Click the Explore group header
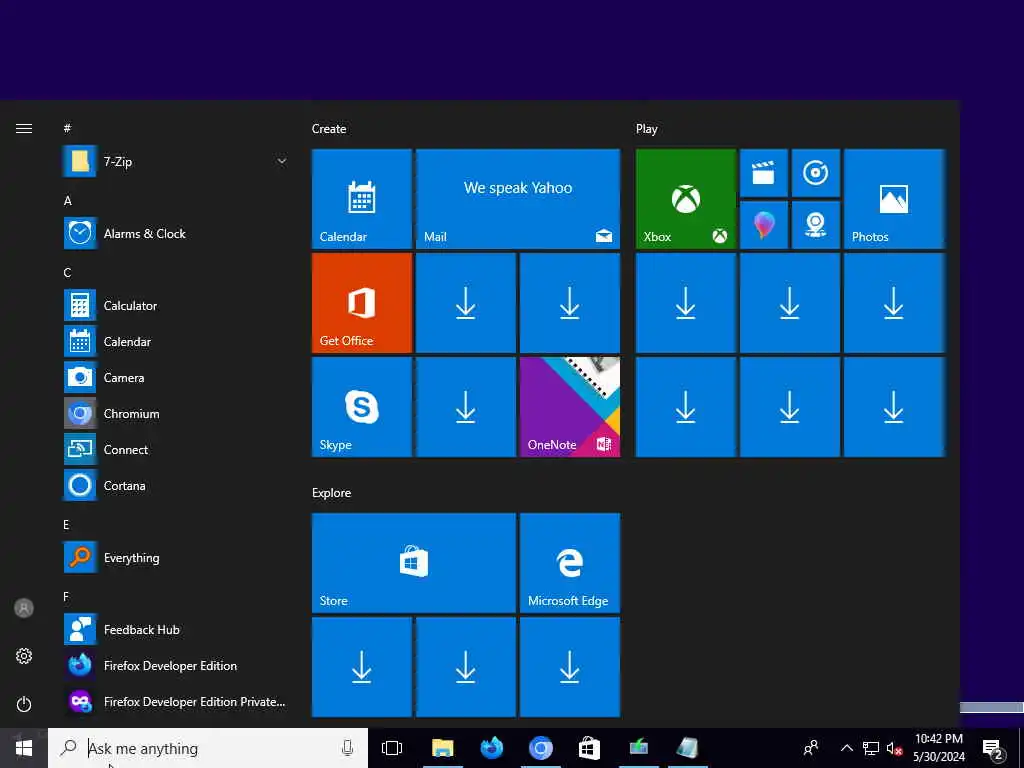This screenshot has width=1024, height=768. [331, 492]
